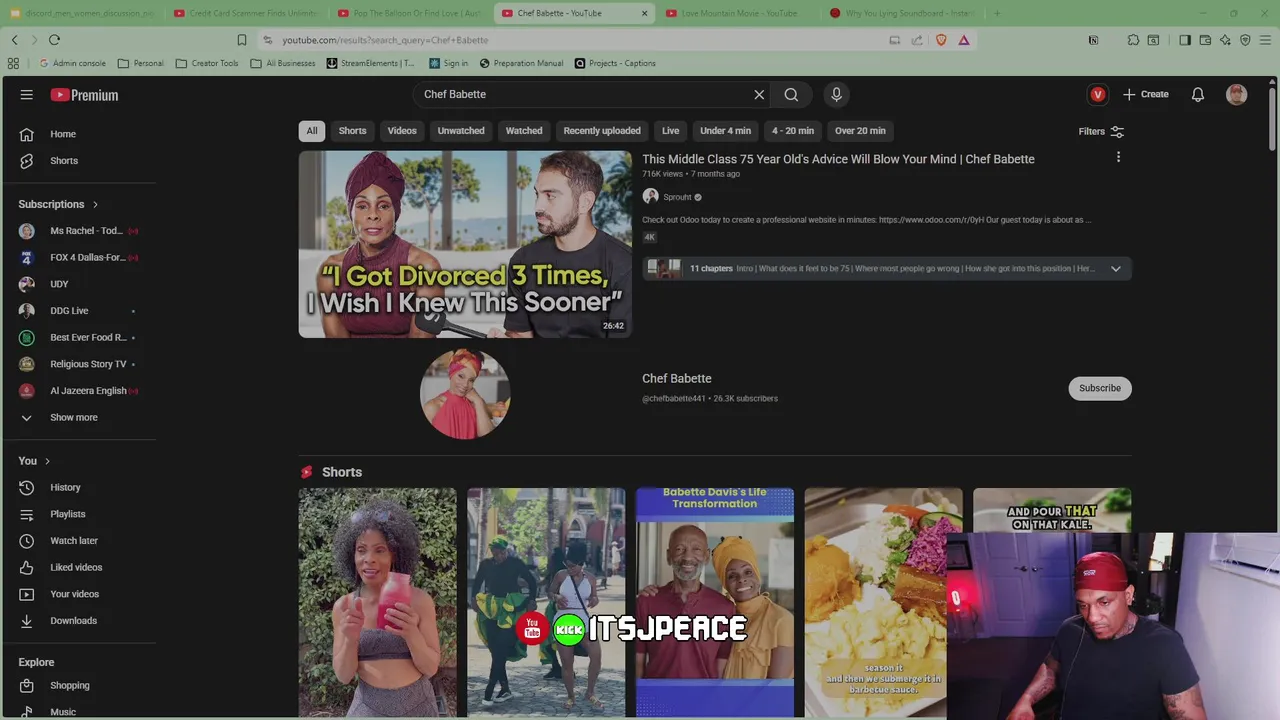Expand the 11 chapters dropdown
Viewport: 1280px width, 720px height.
1116,269
